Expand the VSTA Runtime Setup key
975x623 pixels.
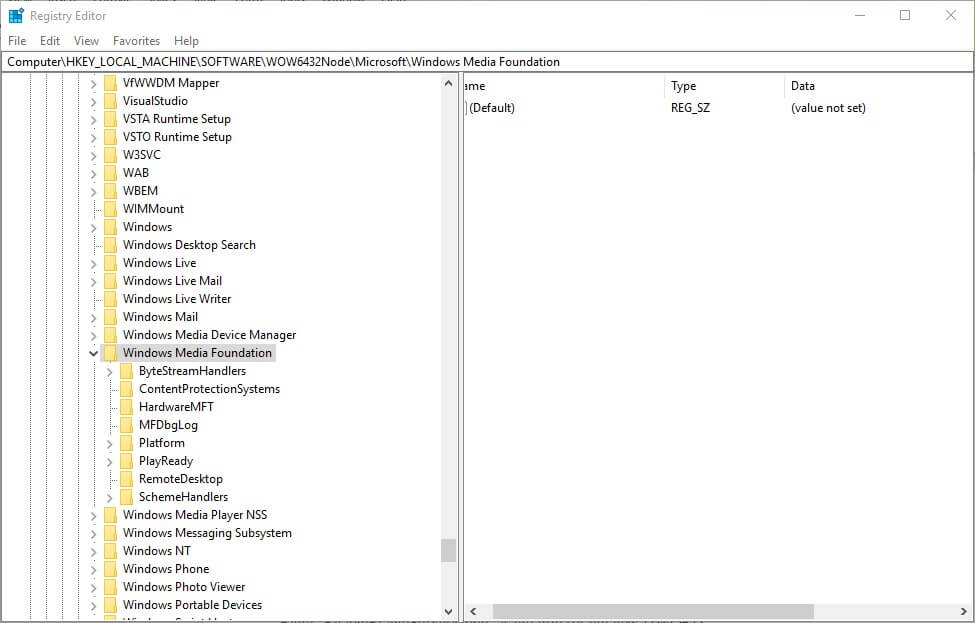click(x=93, y=119)
